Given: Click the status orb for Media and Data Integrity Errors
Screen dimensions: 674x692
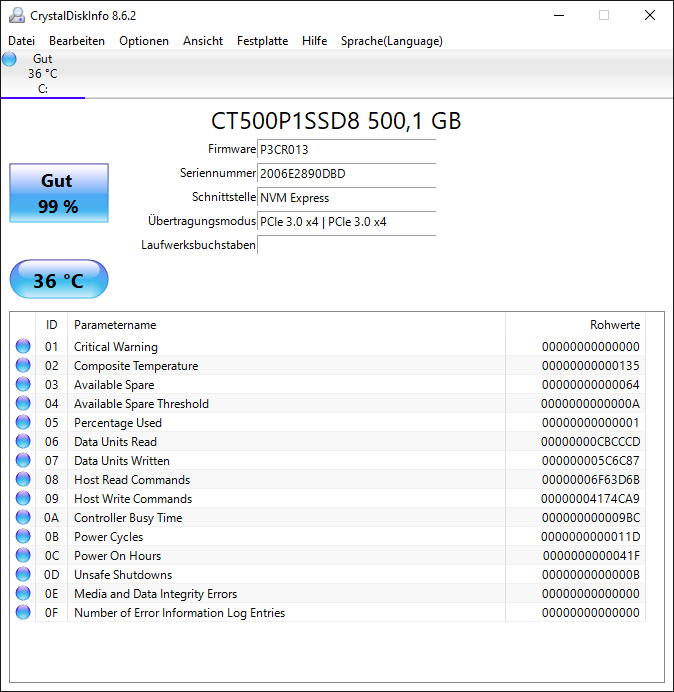Looking at the screenshot, I should click(x=23, y=593).
